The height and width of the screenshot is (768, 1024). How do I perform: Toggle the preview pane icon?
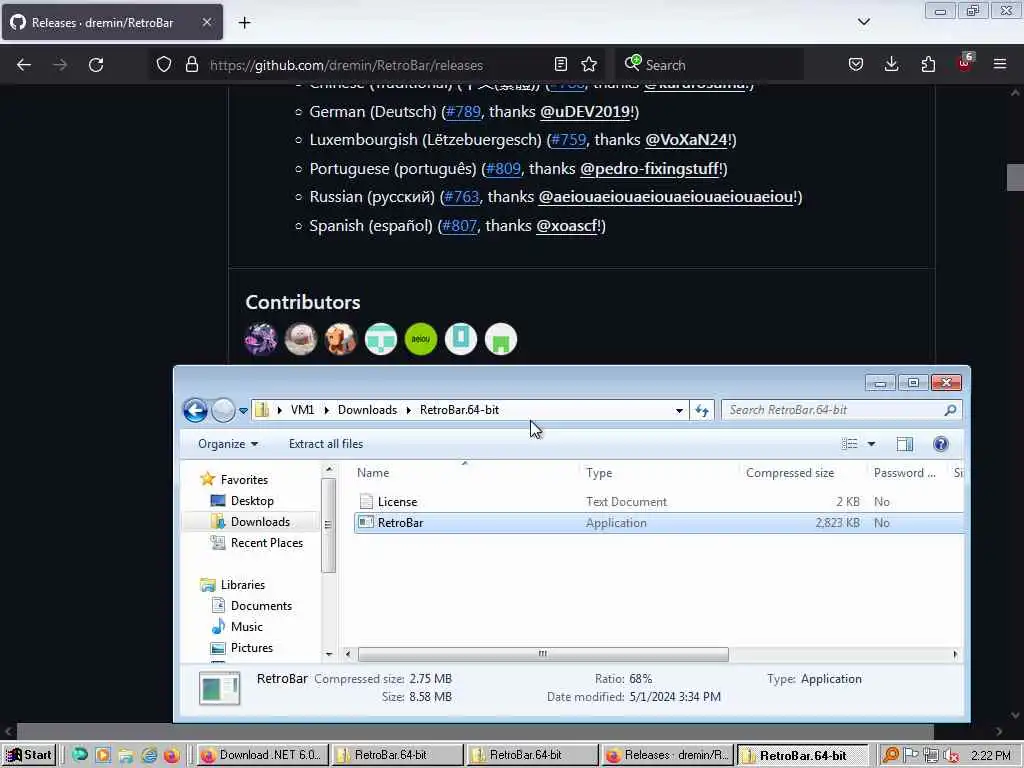point(904,444)
